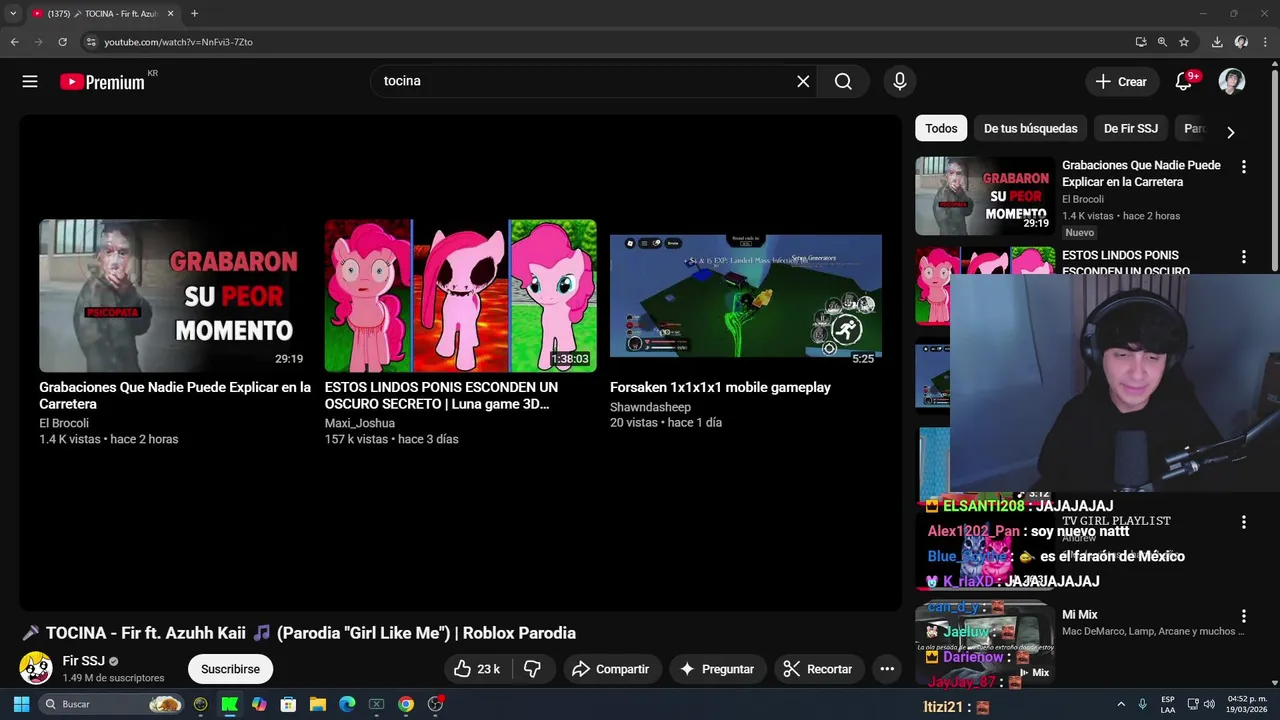Viewport: 1280px width, 720px height.
Task: Start voice search with the microphone
Action: coord(900,81)
